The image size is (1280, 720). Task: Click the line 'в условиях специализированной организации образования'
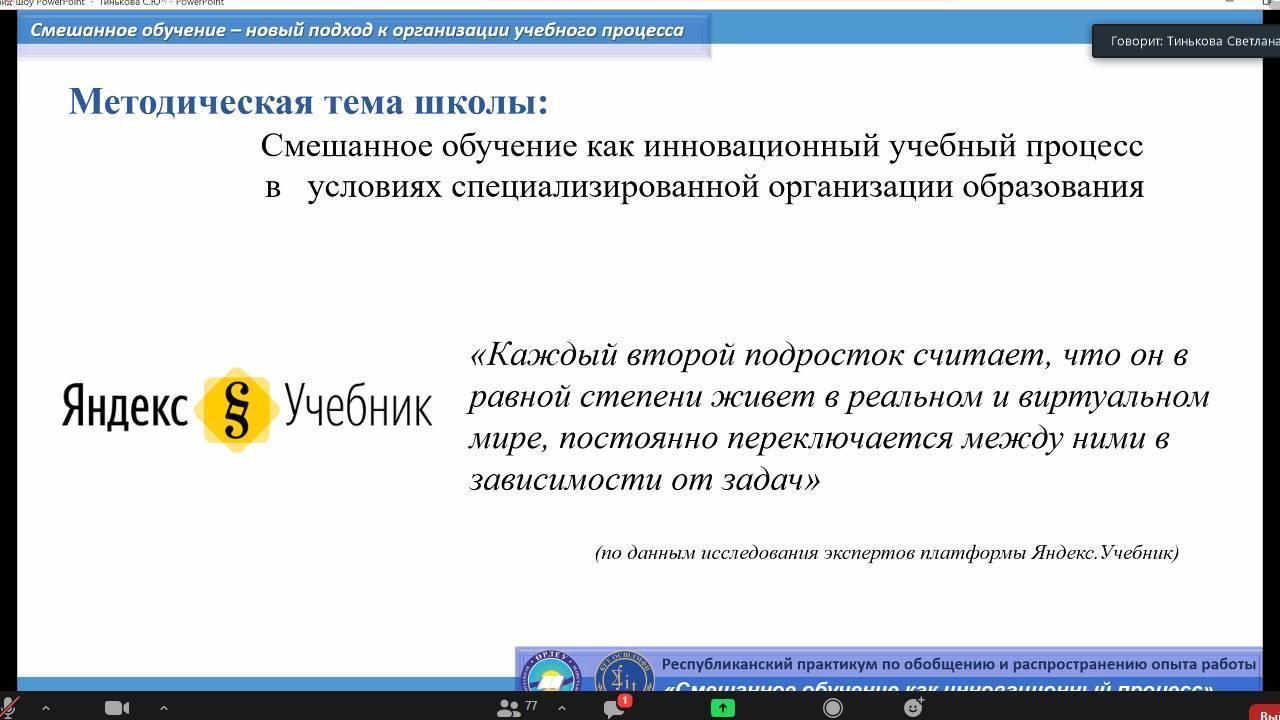(x=704, y=187)
